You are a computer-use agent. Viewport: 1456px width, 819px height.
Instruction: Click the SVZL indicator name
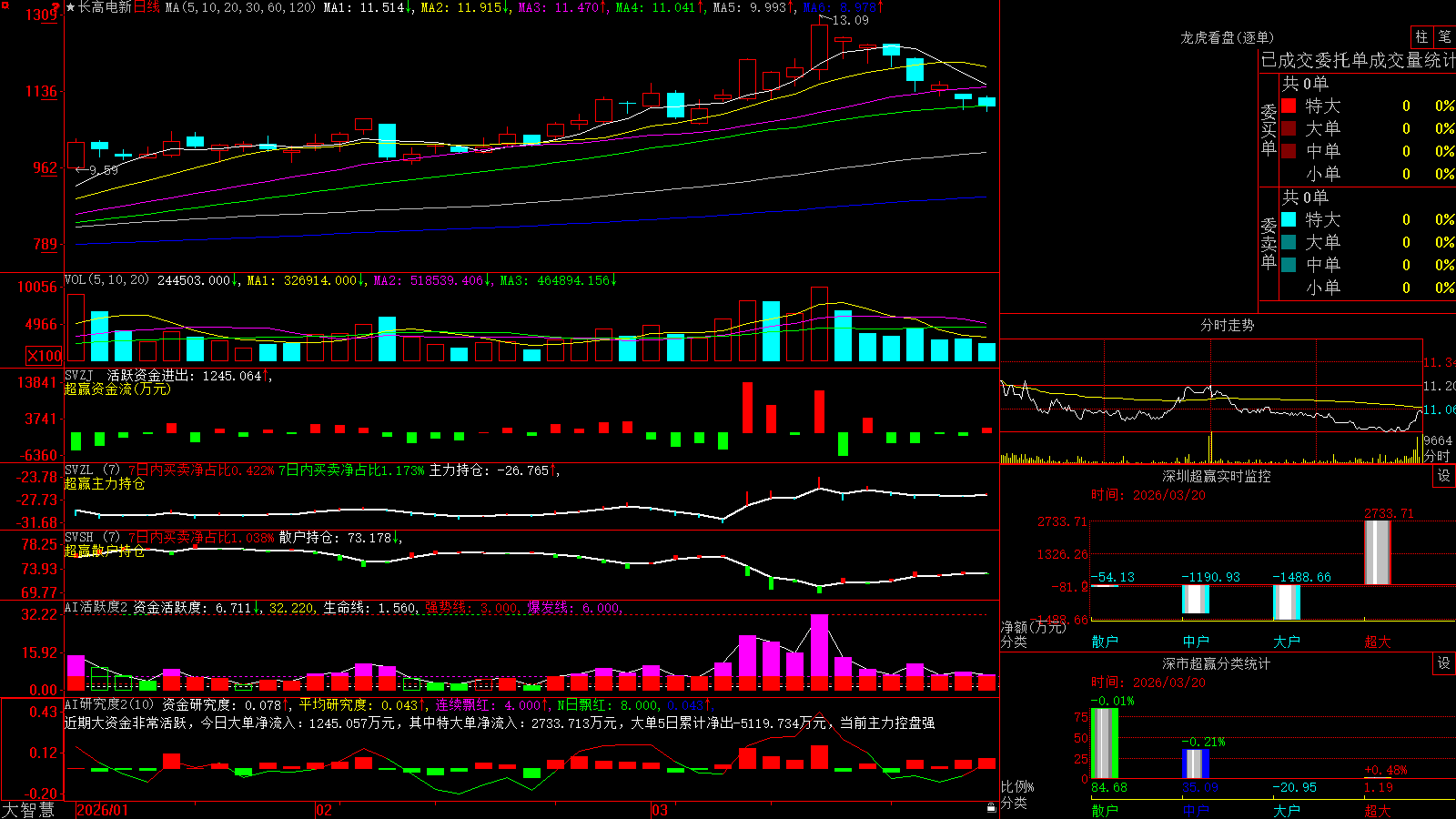(x=79, y=470)
